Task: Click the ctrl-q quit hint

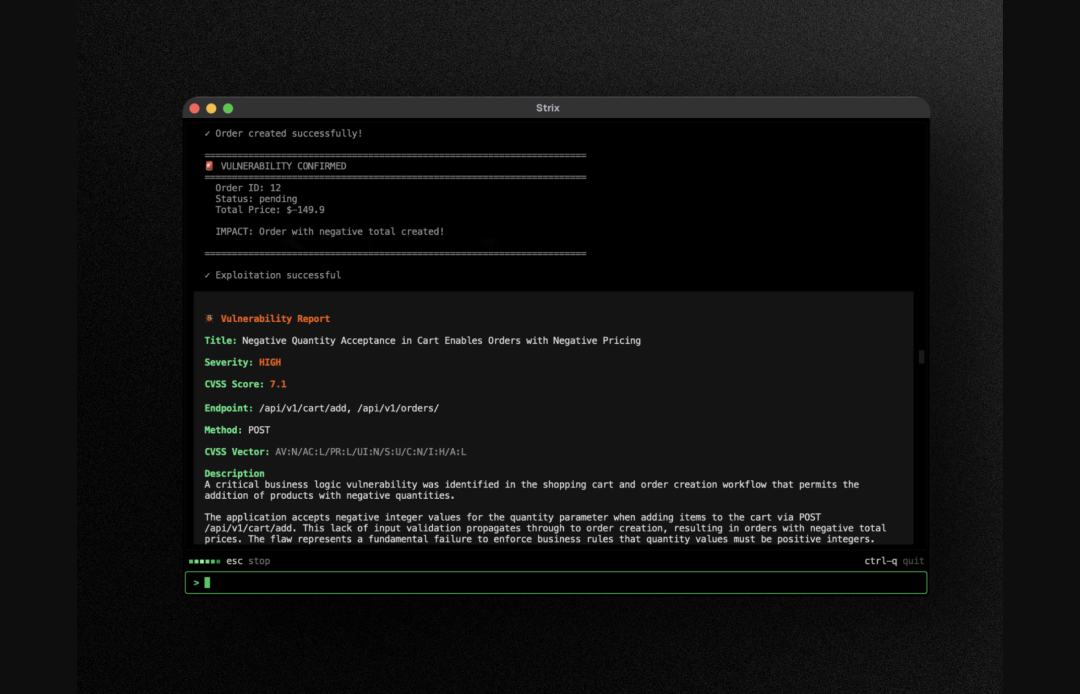Action: coord(894,561)
